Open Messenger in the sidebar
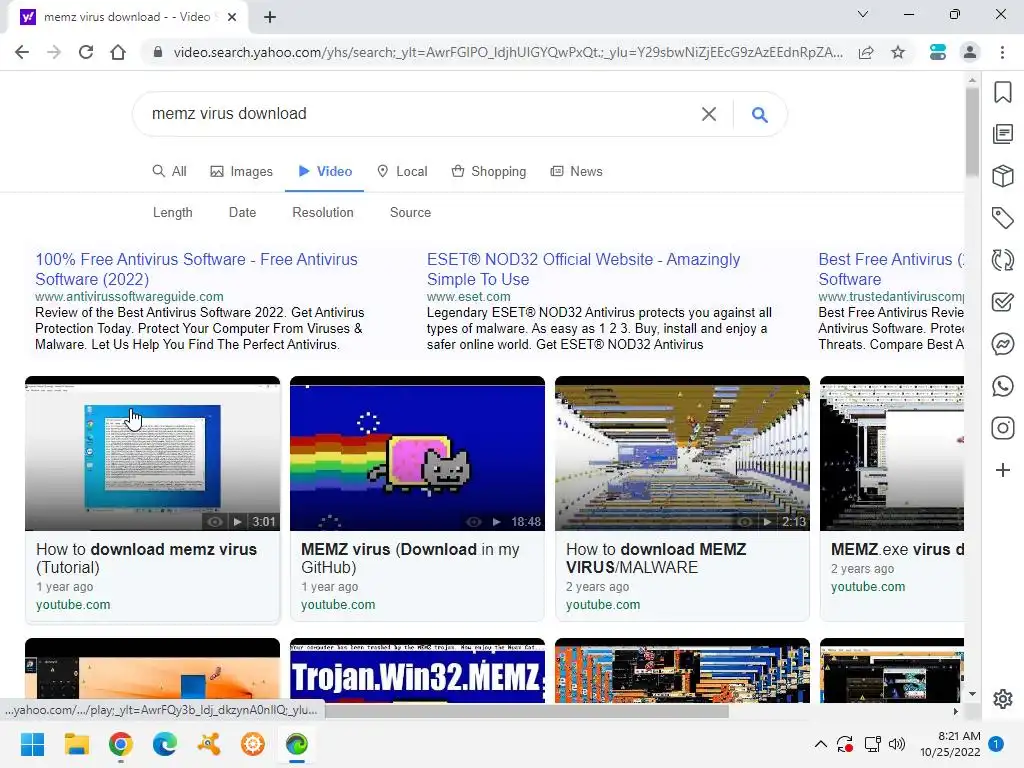This screenshot has width=1024, height=768. (1002, 344)
